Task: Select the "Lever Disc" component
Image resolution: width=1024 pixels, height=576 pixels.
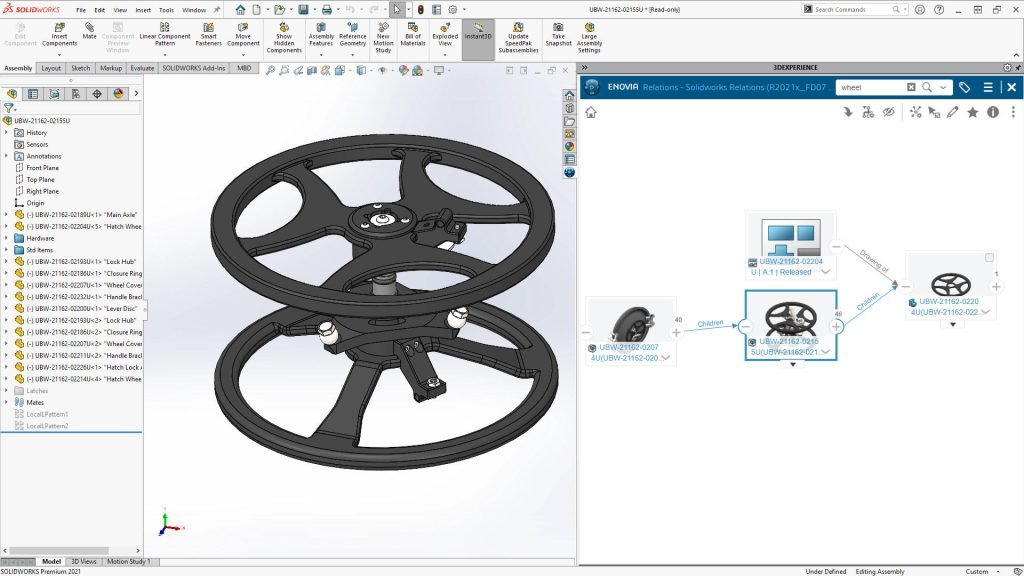Action: tap(80, 308)
